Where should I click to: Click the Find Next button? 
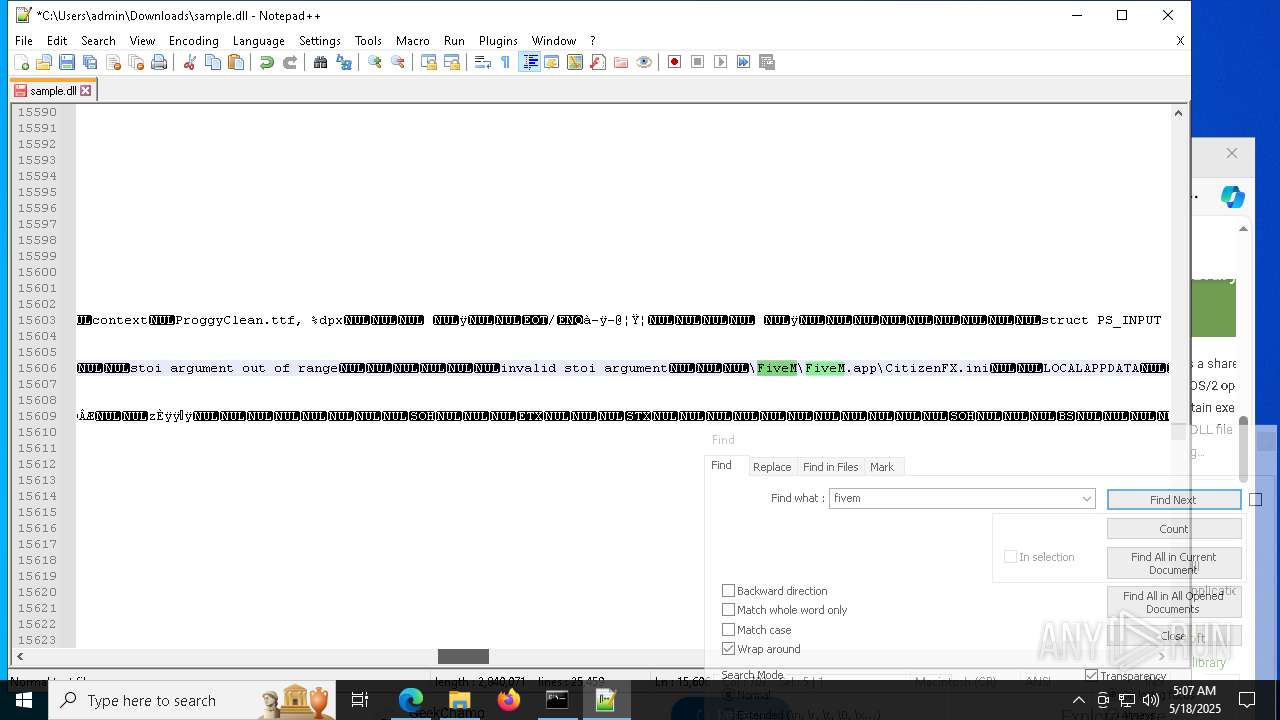pos(1173,500)
